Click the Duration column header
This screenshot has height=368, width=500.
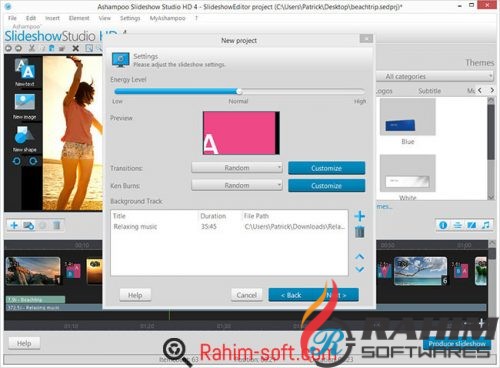213,216
